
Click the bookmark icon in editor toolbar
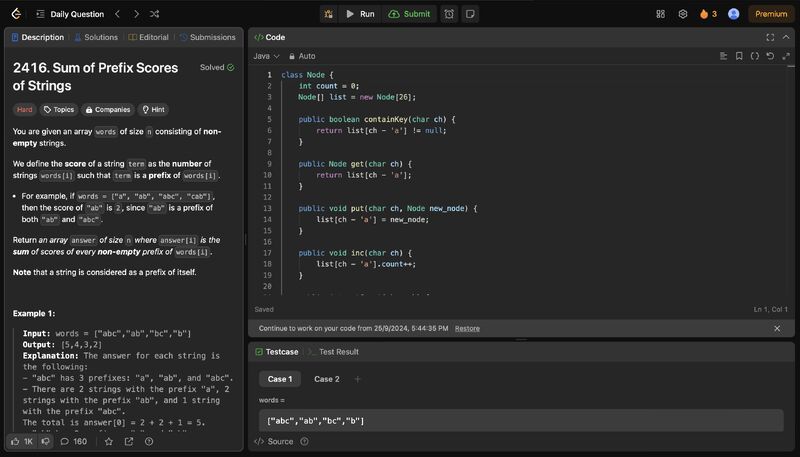tap(739, 56)
